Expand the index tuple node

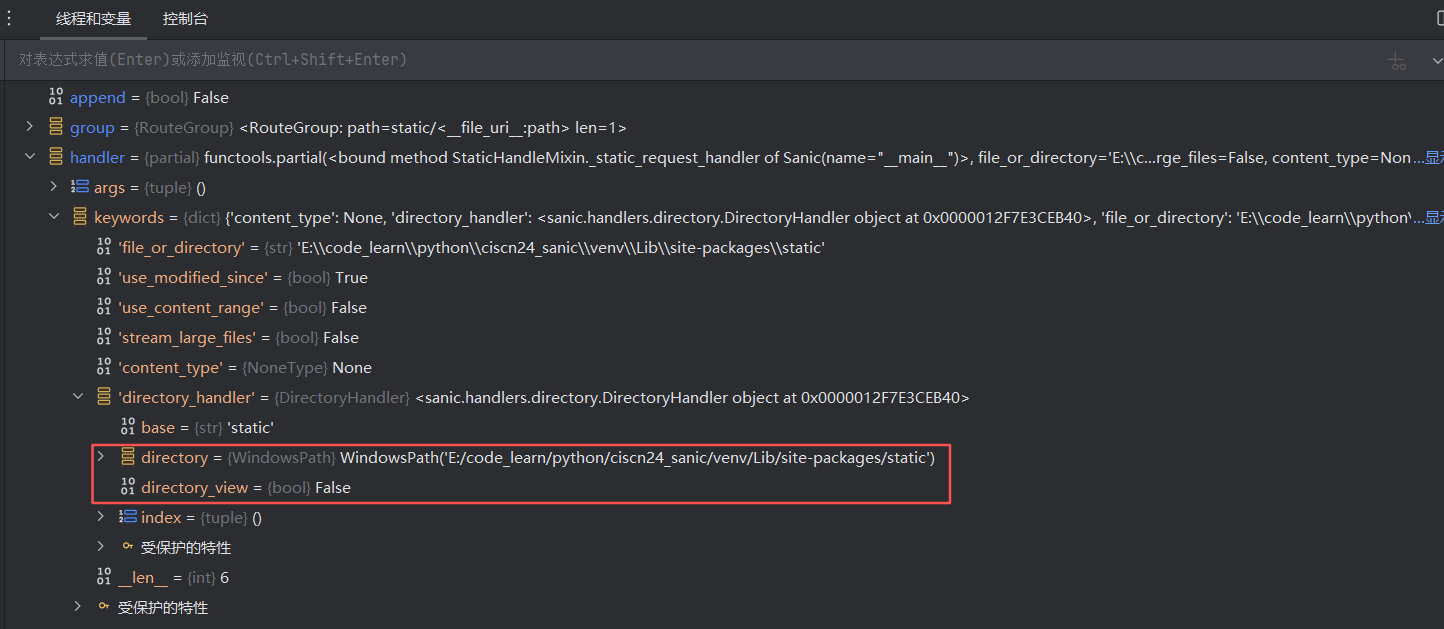(x=101, y=517)
